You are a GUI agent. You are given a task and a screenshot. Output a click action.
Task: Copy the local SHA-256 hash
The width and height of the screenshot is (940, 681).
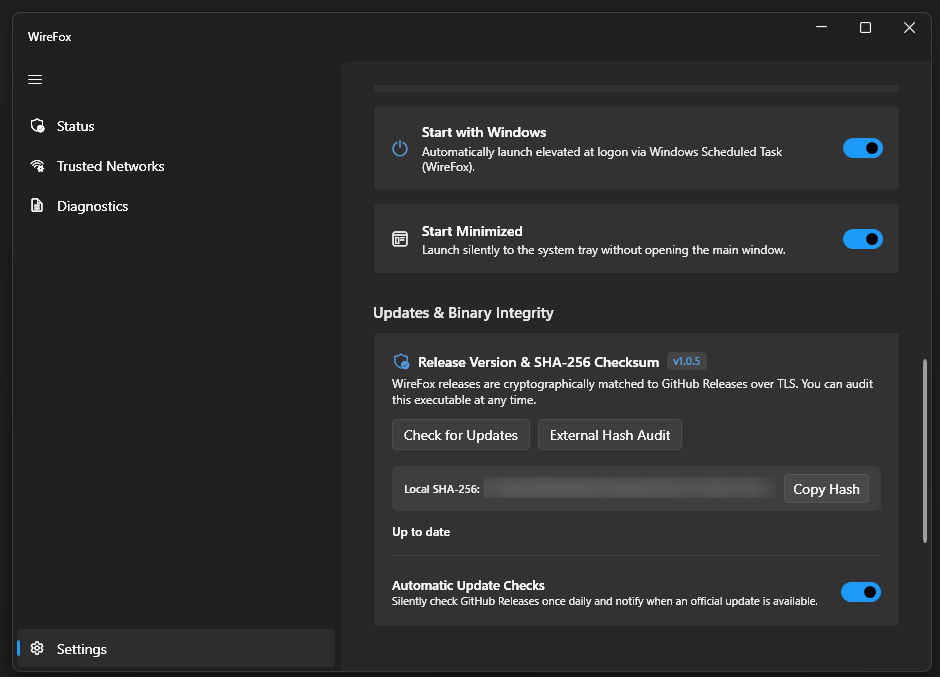tap(826, 489)
